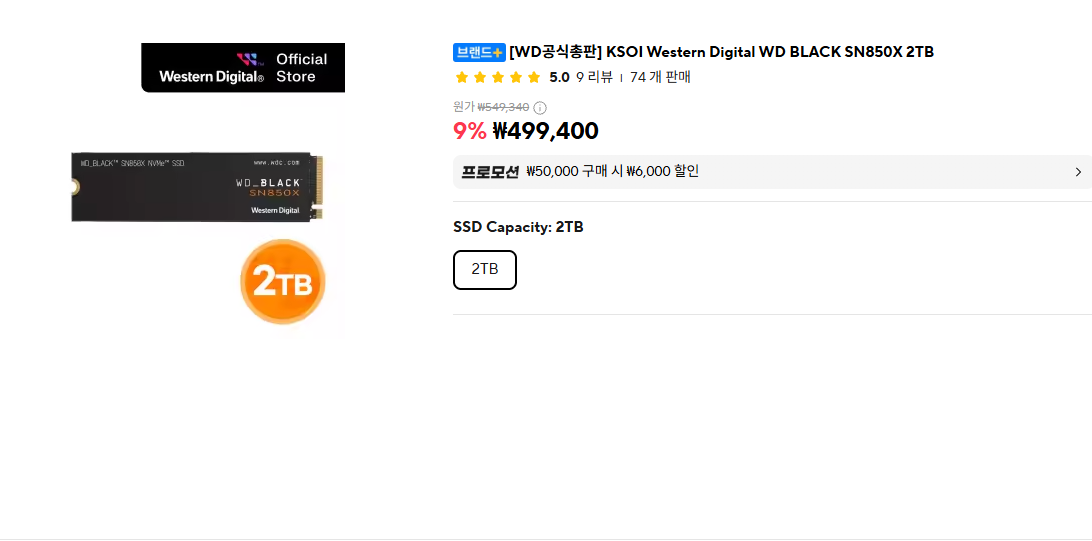Click the 5.0 rating score
The width and height of the screenshot is (1092, 541).
[x=559, y=77]
